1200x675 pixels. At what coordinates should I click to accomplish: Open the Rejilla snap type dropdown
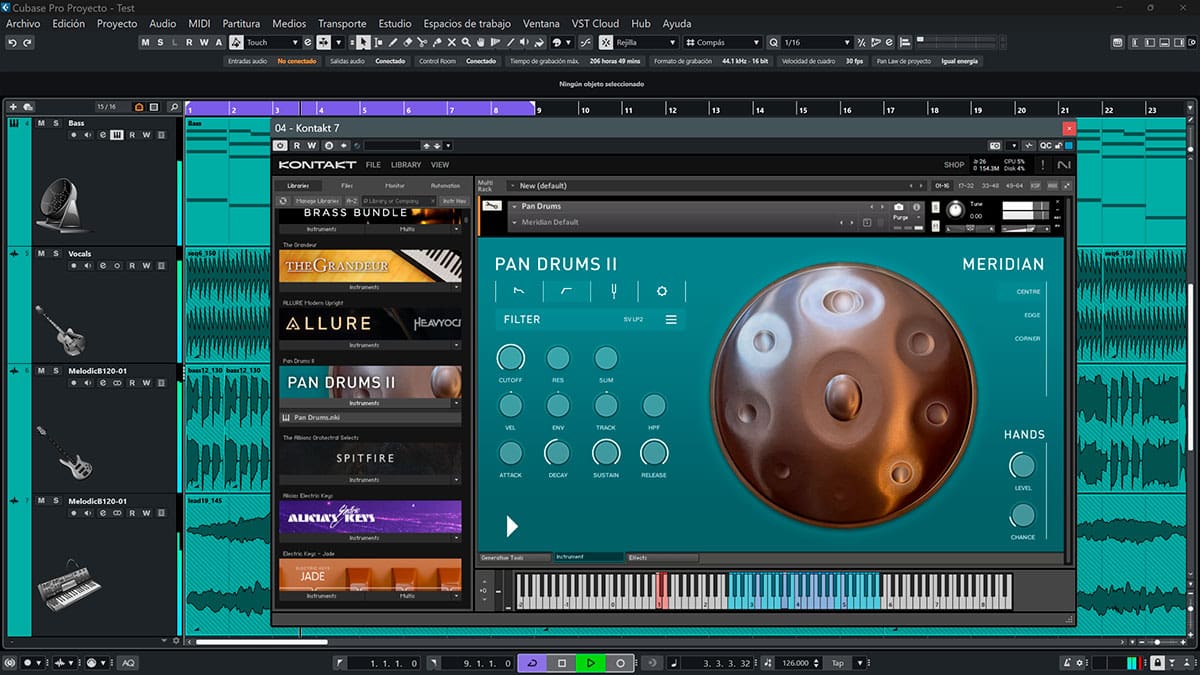tap(647, 43)
